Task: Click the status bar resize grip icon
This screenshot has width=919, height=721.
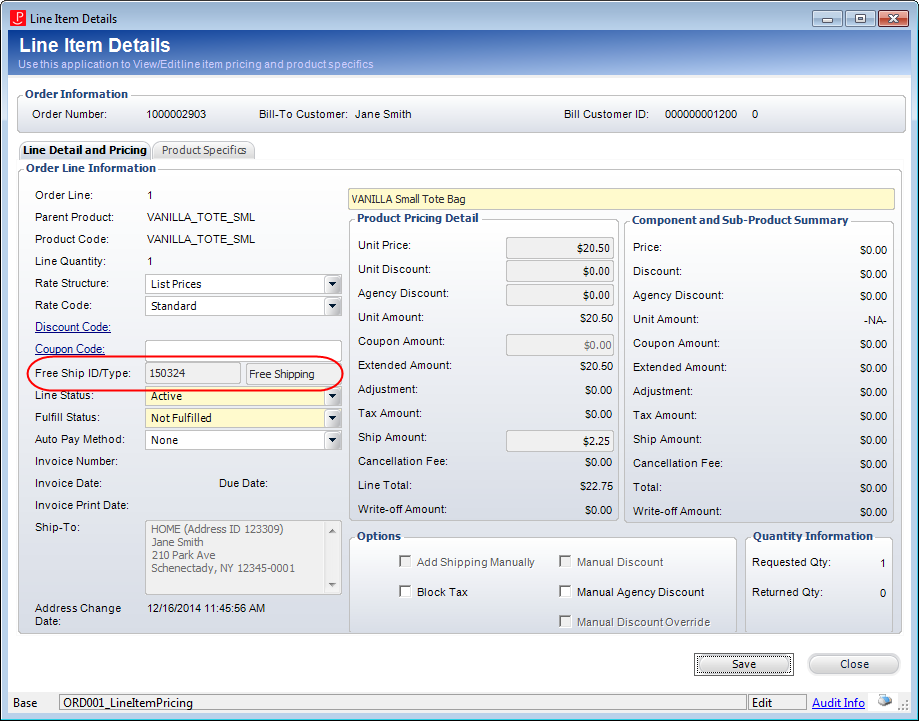Action: pyautogui.click(x=904, y=705)
